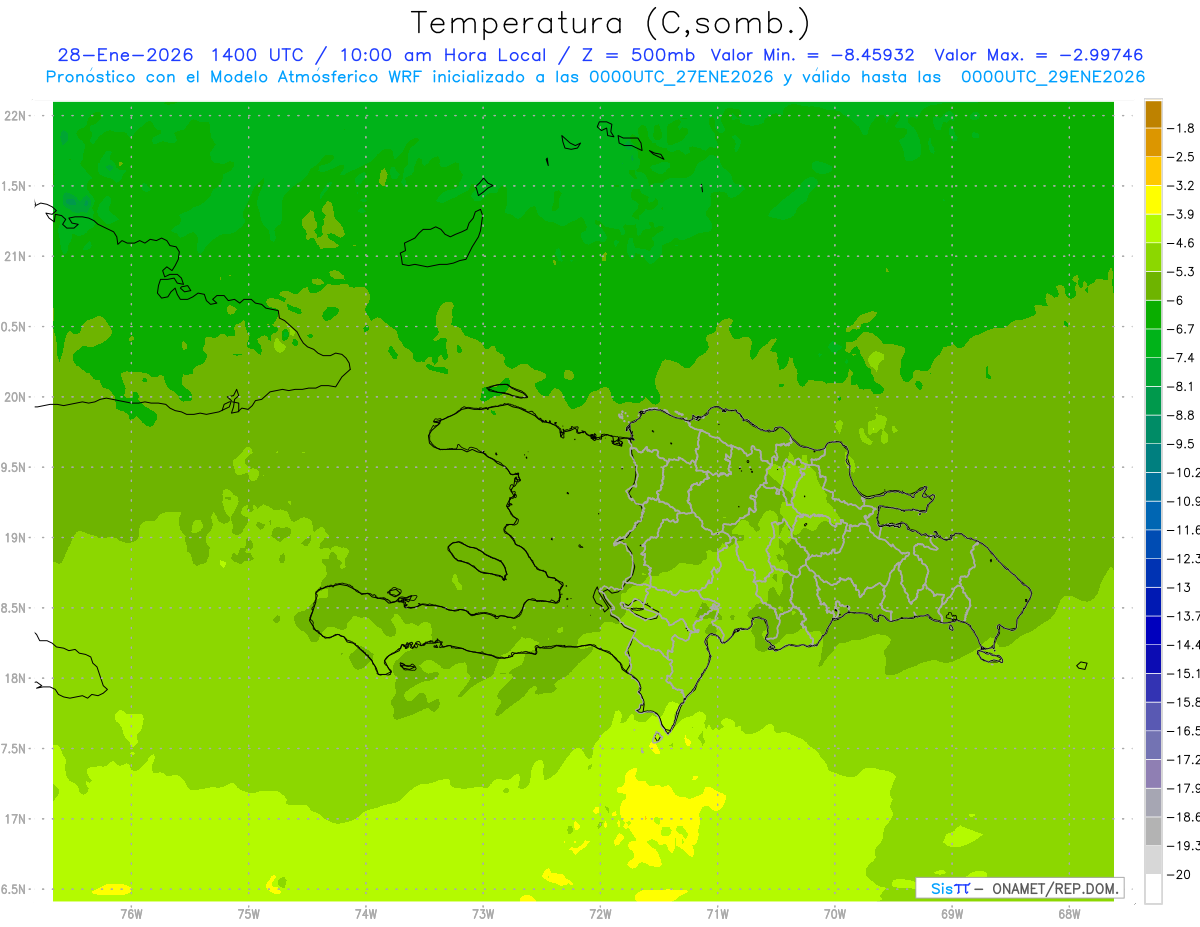Click the '-3.9' color bar value
The width and height of the screenshot is (1200, 927).
(1181, 214)
